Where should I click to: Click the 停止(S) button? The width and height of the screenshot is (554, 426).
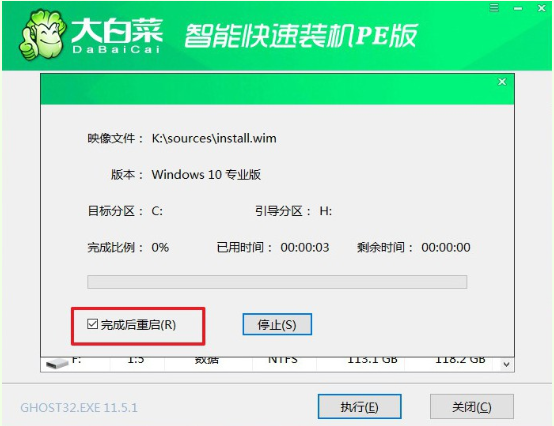click(x=277, y=324)
